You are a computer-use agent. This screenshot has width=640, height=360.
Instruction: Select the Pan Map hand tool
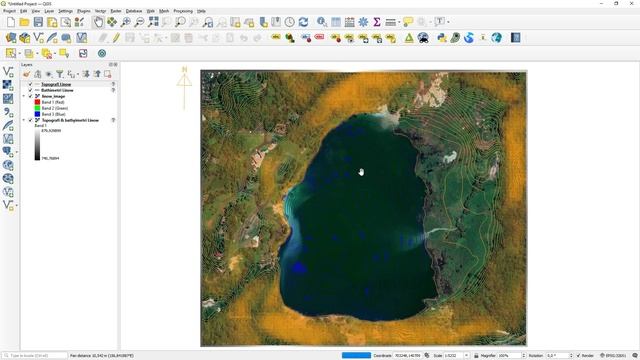tap(98, 22)
